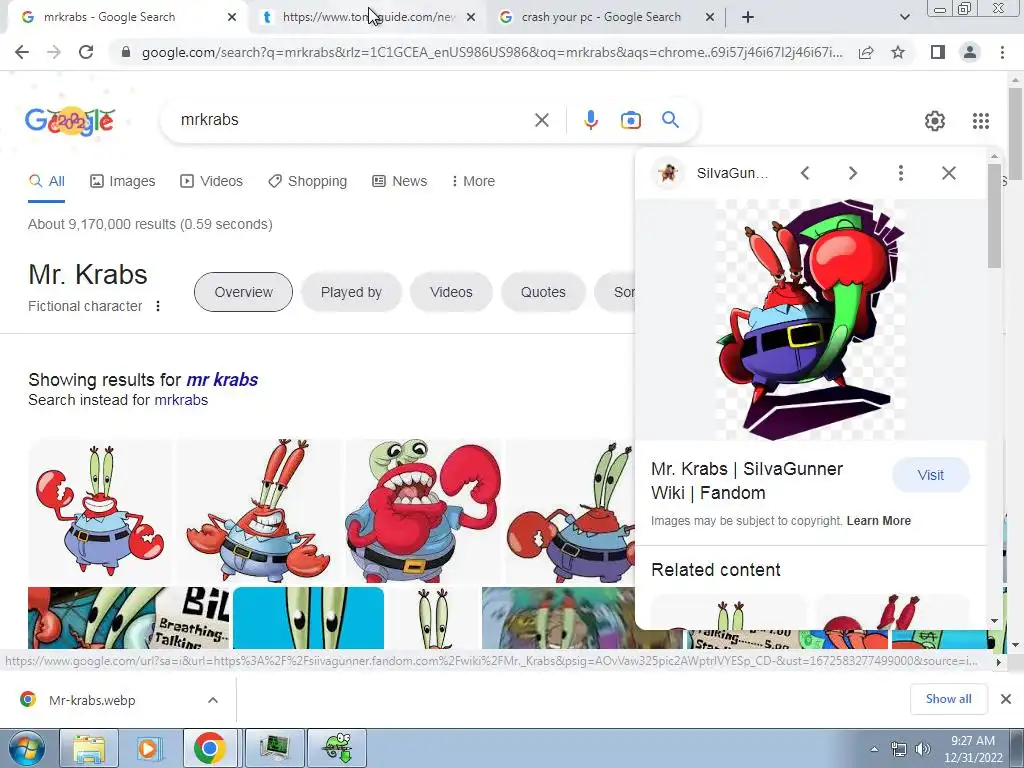Launch Windows Media Player from taskbar

pos(149,748)
